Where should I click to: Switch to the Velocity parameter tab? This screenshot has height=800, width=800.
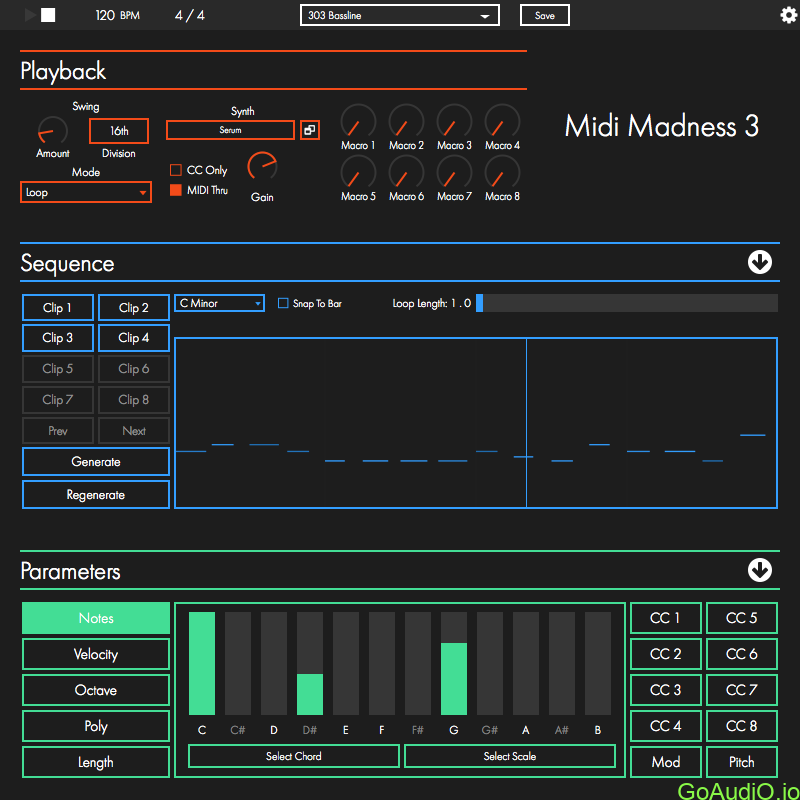[x=96, y=654]
